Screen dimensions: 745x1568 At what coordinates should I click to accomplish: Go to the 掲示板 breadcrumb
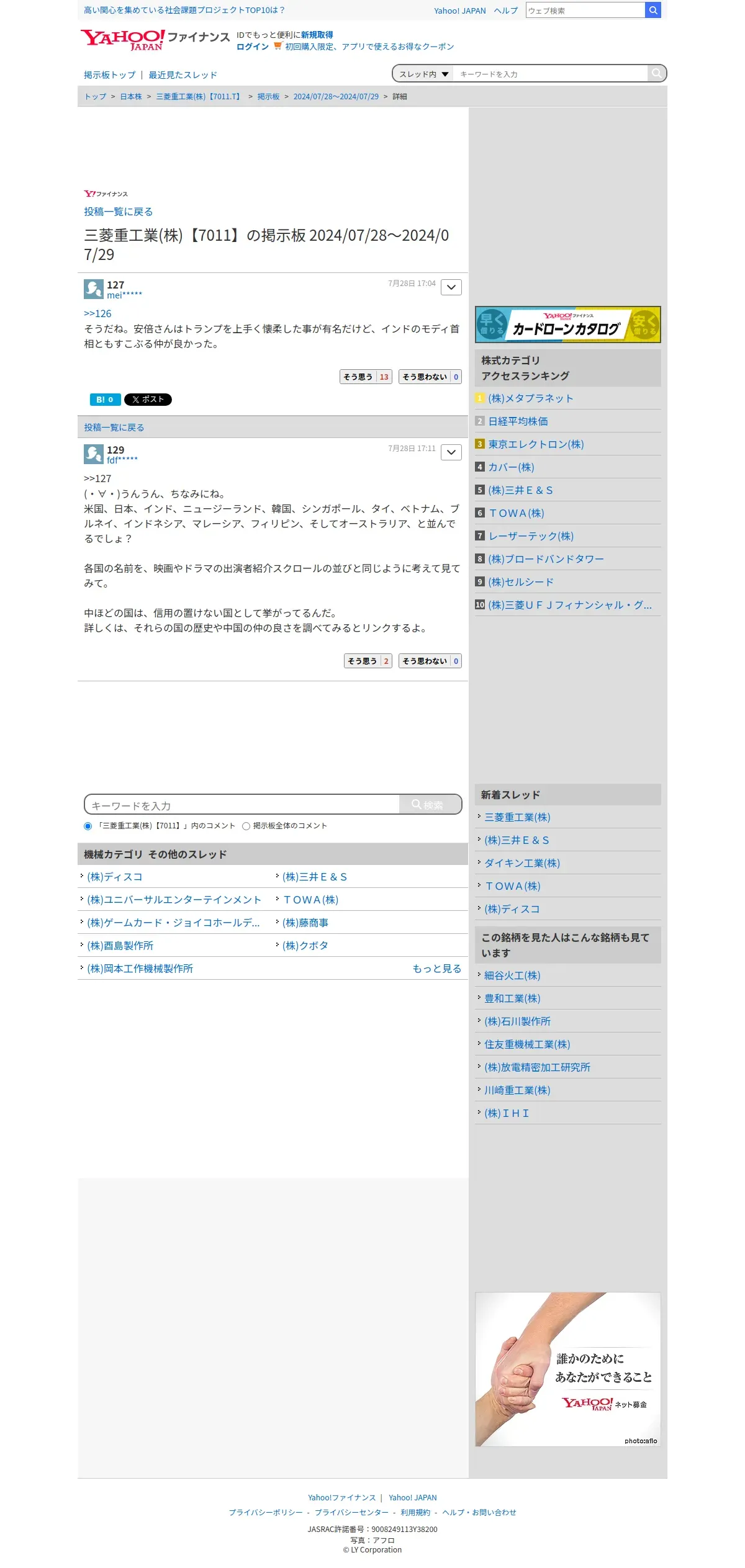(x=268, y=97)
